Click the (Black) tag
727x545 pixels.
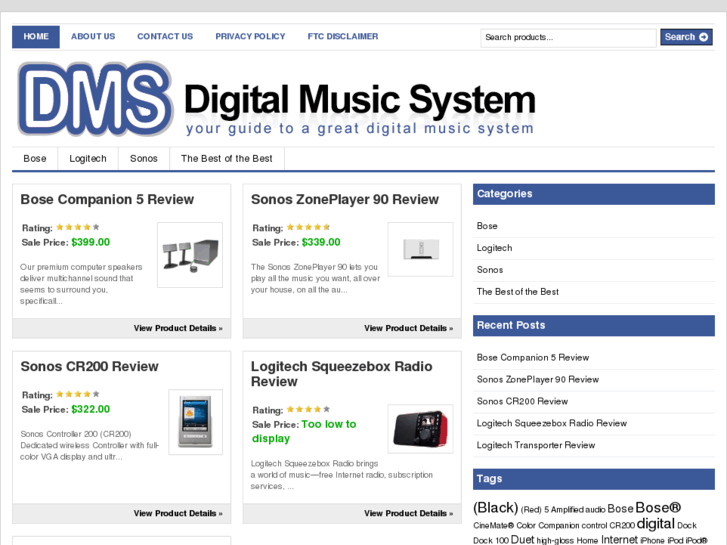[x=496, y=508]
